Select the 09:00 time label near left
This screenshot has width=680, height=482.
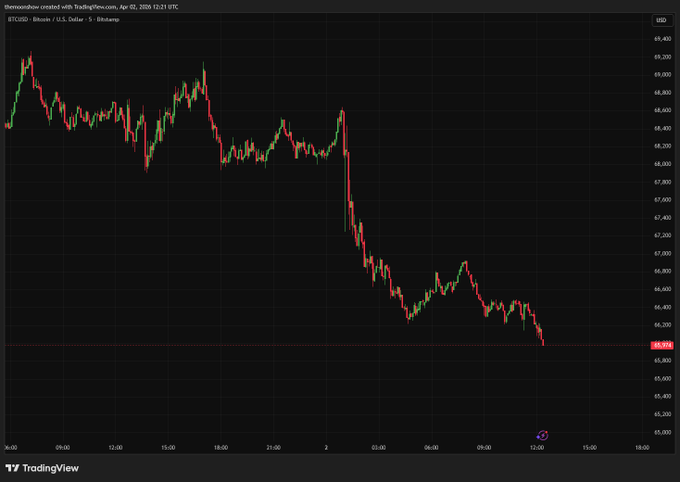tap(62, 447)
